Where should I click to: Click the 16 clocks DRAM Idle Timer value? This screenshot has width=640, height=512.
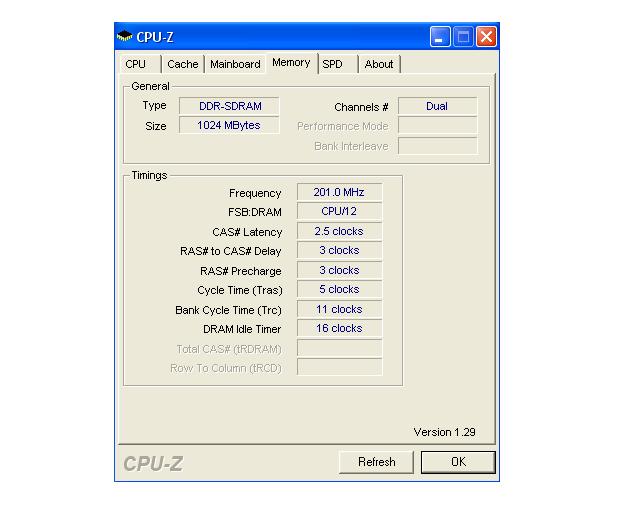point(340,328)
